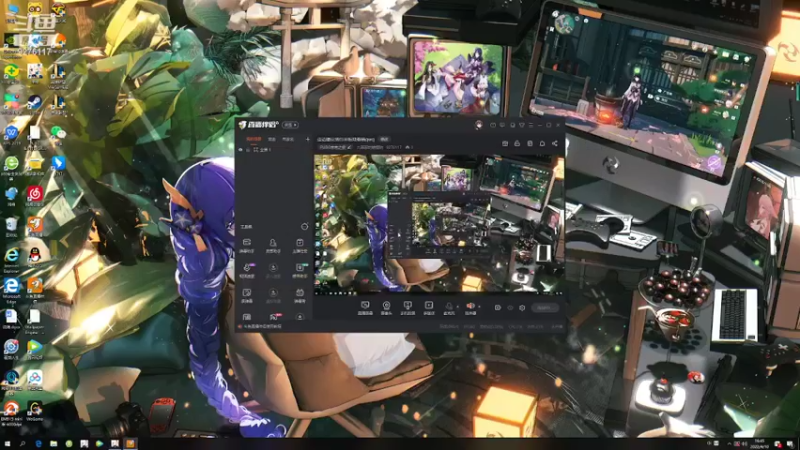Image resolution: width=800 pixels, height=450 pixels.
Task: Toggle the eye visibility icon on the scene source row
Action: point(241,150)
